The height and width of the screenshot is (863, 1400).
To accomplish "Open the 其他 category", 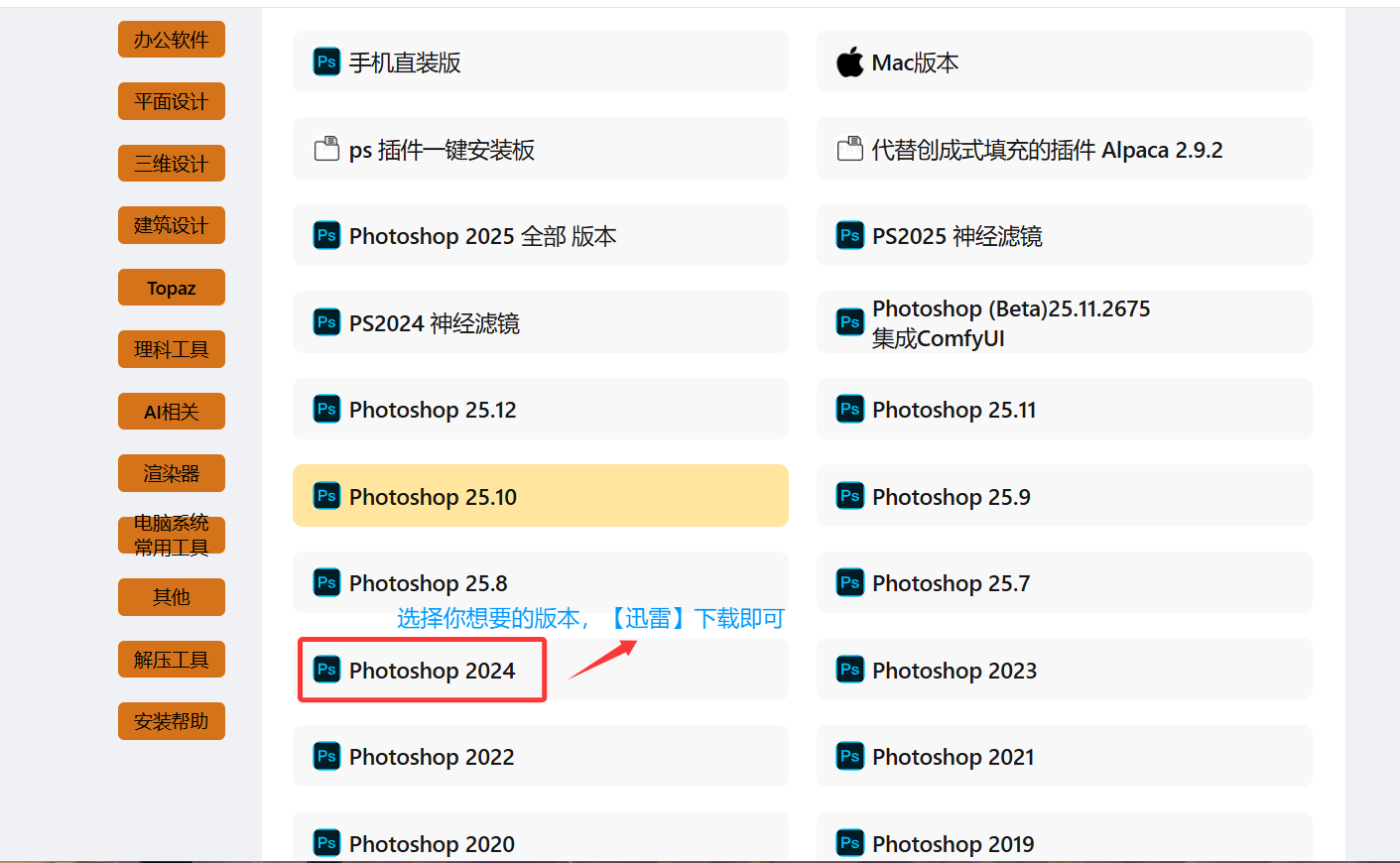I will tap(172, 597).
